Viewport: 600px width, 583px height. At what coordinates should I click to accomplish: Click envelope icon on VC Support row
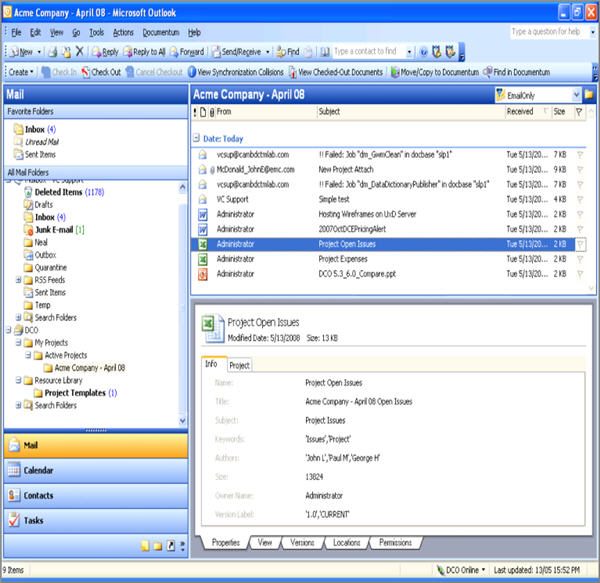pyautogui.click(x=202, y=199)
